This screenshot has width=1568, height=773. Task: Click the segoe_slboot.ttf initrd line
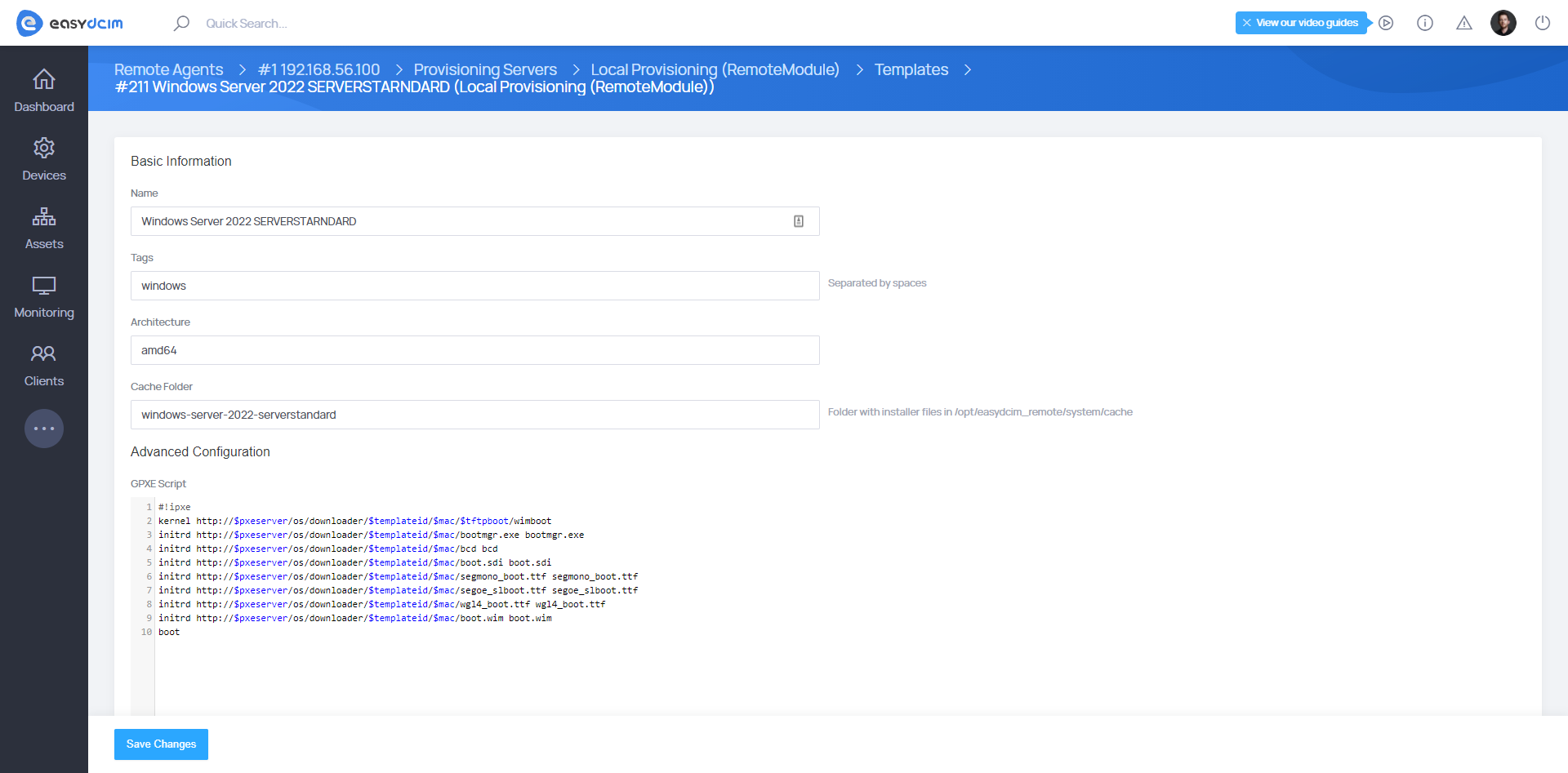pyautogui.click(x=398, y=590)
